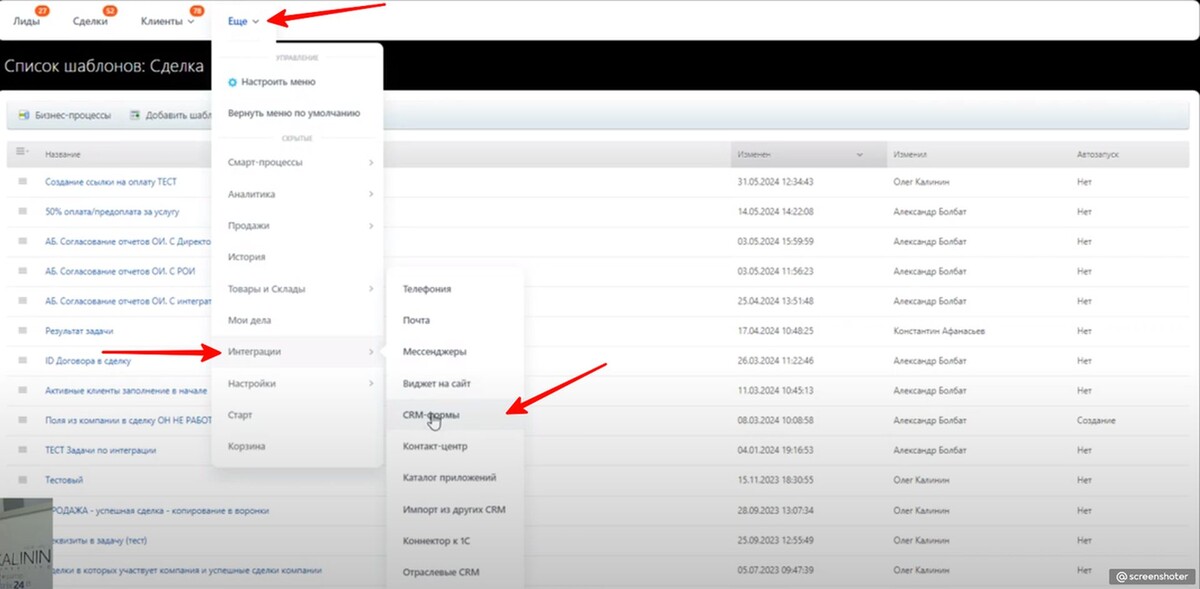Open row menu for ID Договора в сделку
Image resolution: width=1200 pixels, height=589 pixels.
[22, 360]
